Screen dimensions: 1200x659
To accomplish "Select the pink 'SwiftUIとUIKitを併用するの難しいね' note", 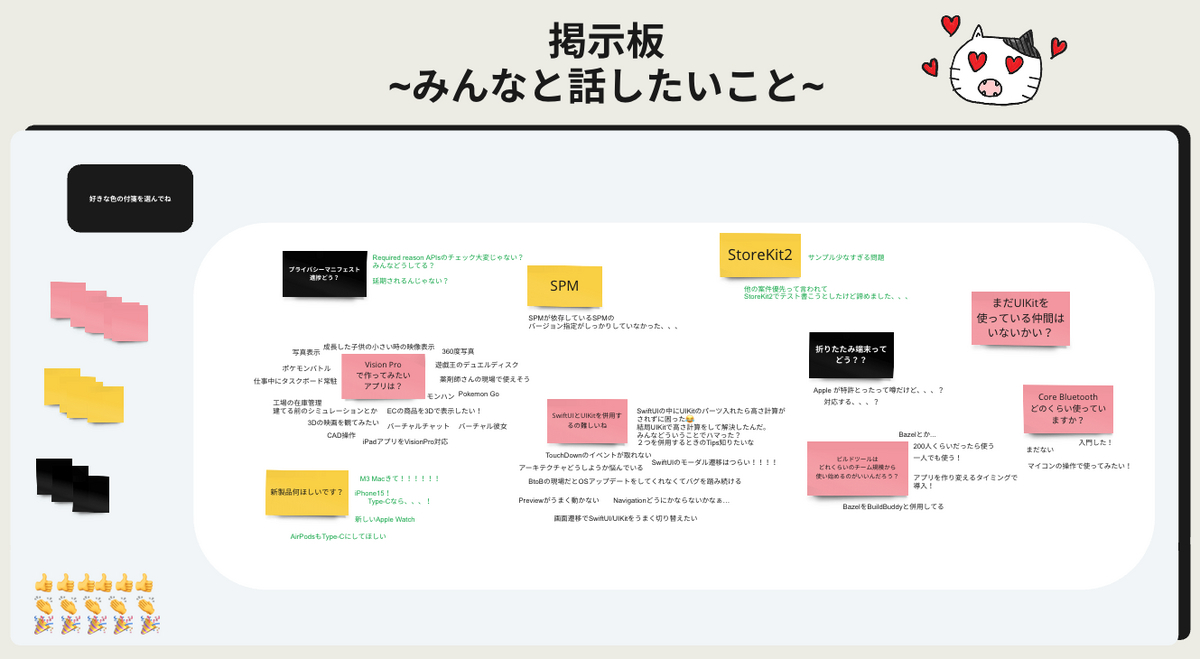I will coord(587,421).
